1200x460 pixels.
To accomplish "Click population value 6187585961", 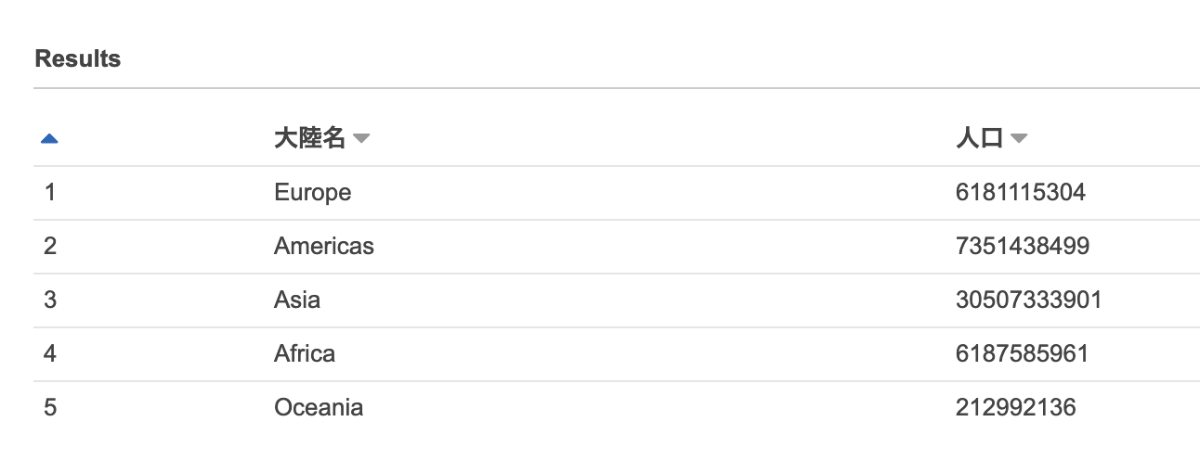I will [1022, 354].
